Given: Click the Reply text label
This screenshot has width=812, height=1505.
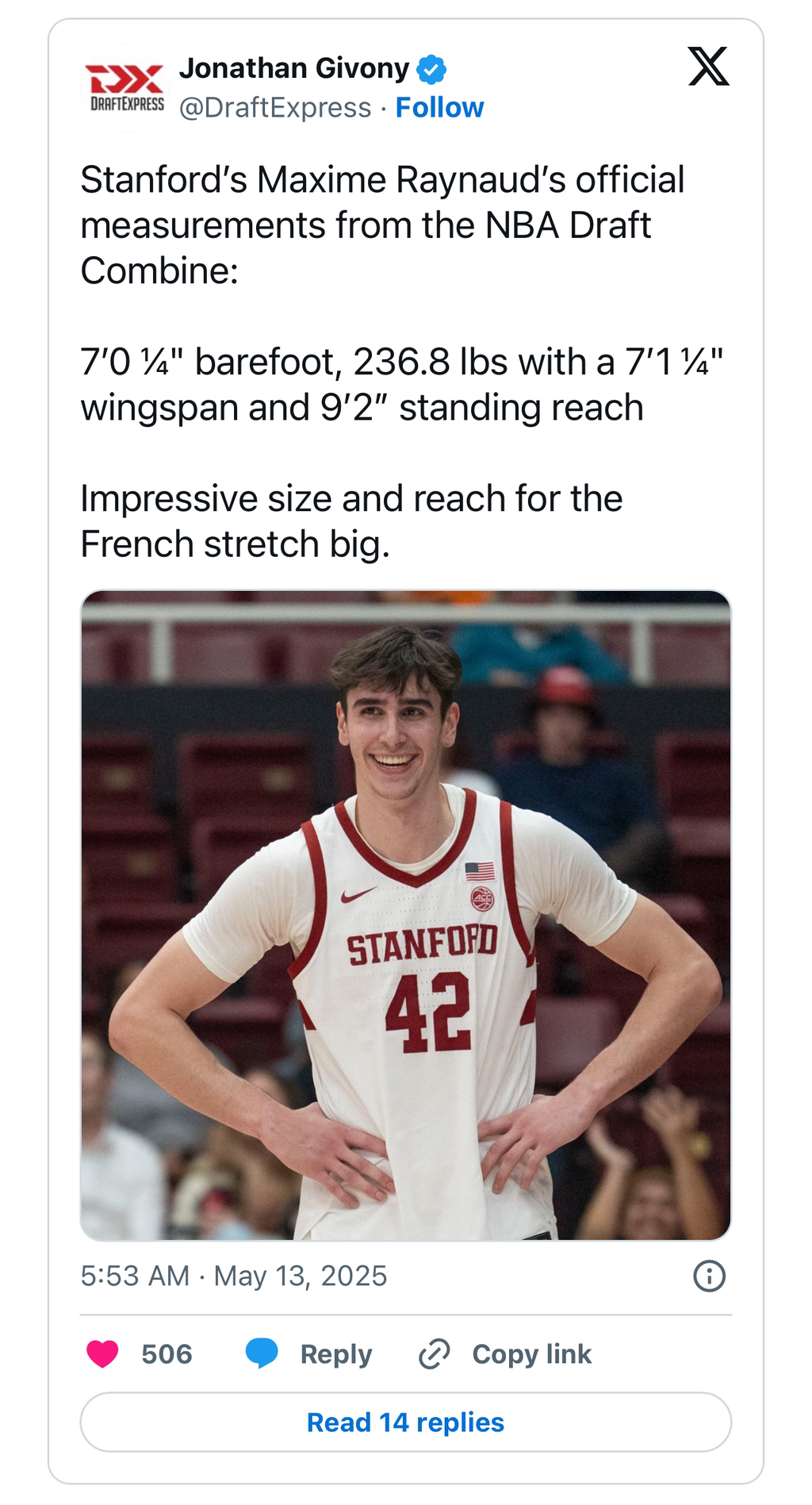Looking at the screenshot, I should pos(335,1353).
